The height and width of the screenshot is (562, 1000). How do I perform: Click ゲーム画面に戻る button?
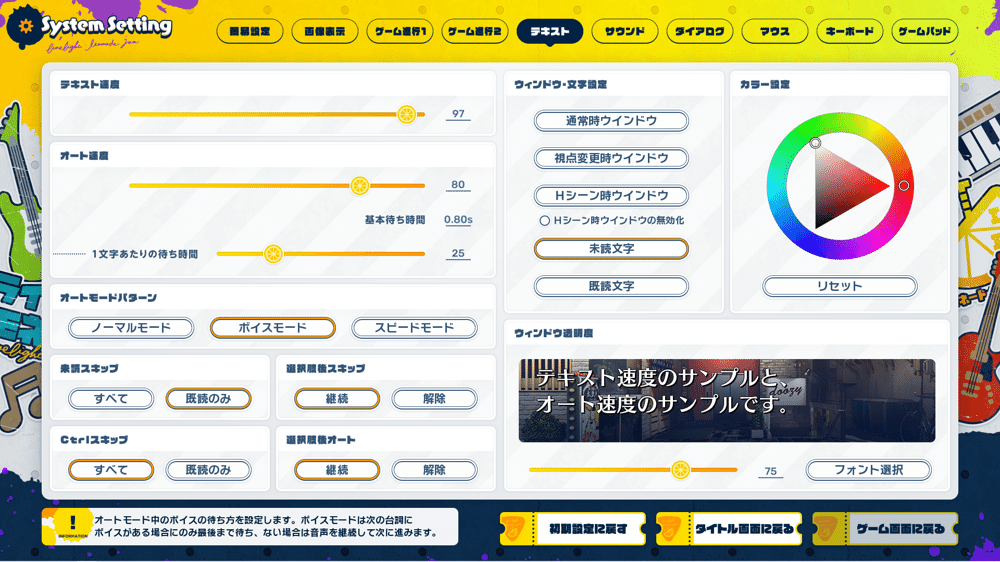tap(885, 529)
